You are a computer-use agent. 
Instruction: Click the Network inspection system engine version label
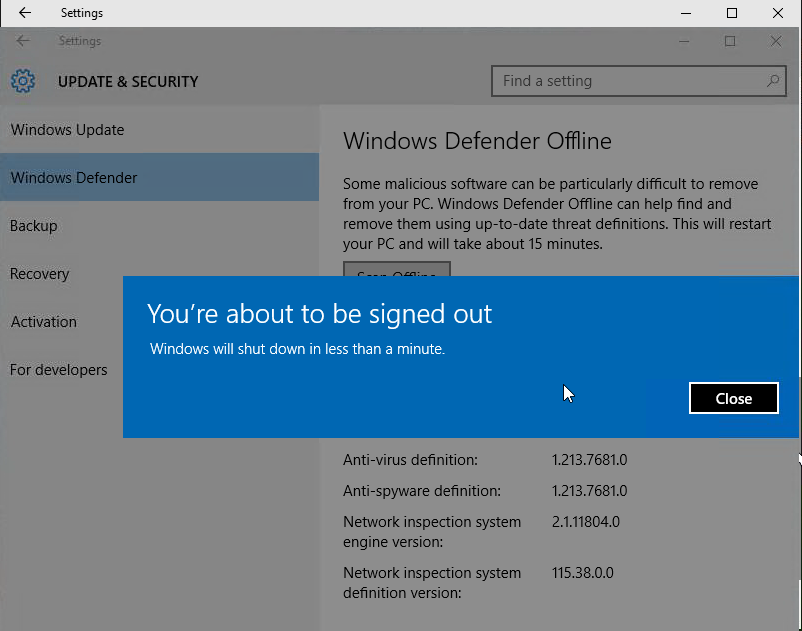point(432,532)
